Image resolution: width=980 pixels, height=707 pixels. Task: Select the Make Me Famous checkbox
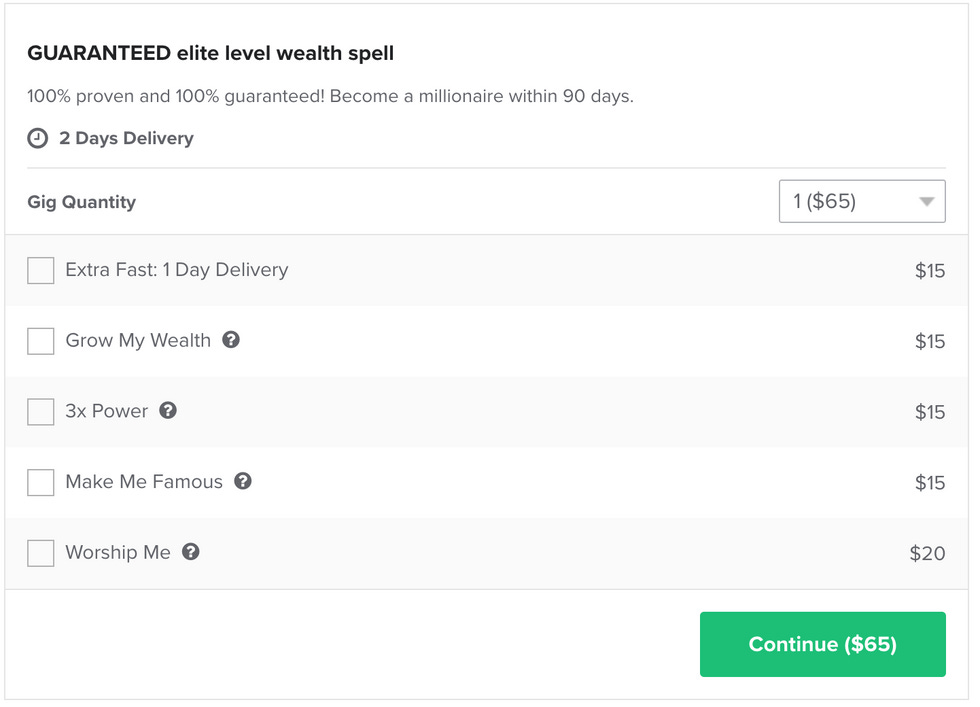41,482
